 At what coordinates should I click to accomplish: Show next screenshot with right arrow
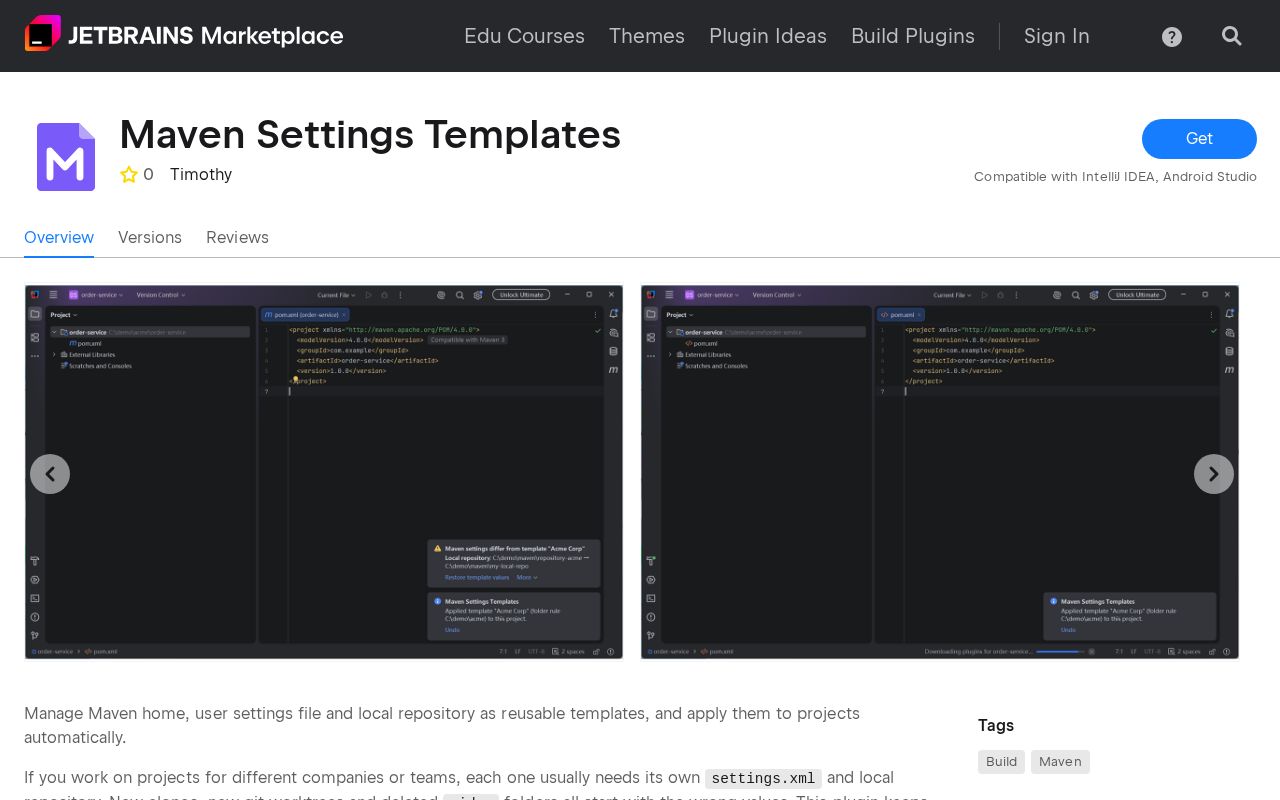pyautogui.click(x=1214, y=474)
